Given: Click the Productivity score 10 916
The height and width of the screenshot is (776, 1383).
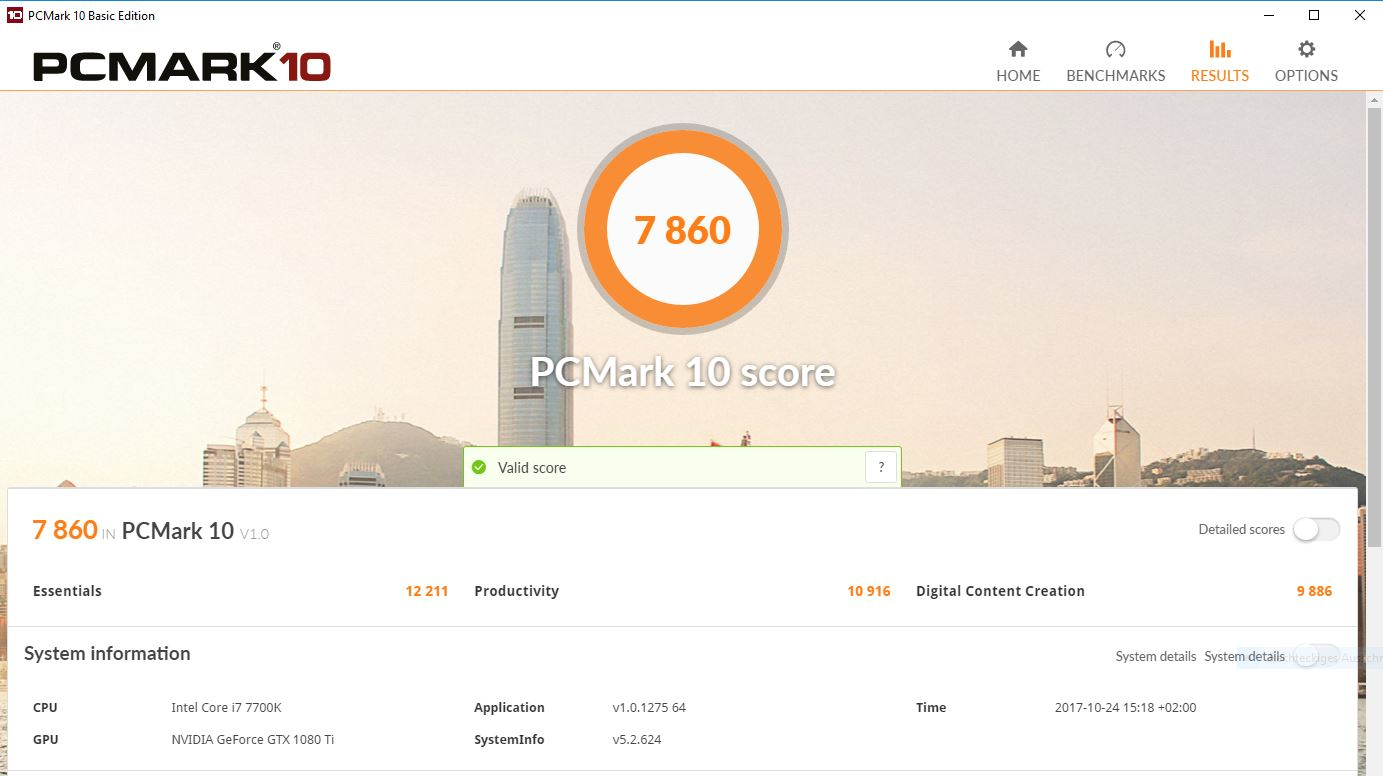Looking at the screenshot, I should 869,591.
